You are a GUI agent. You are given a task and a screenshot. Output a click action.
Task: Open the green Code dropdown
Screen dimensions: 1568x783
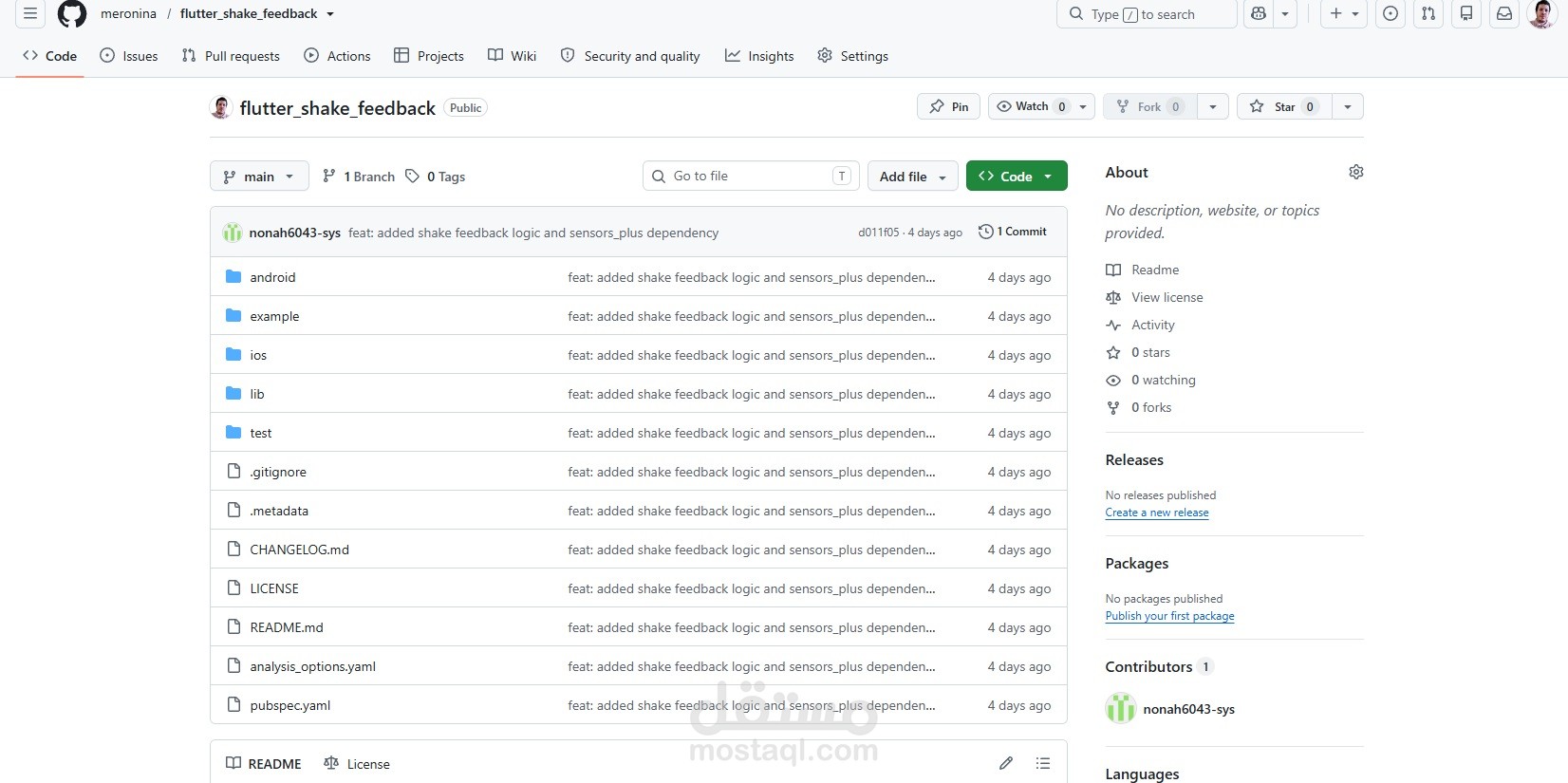(1017, 177)
